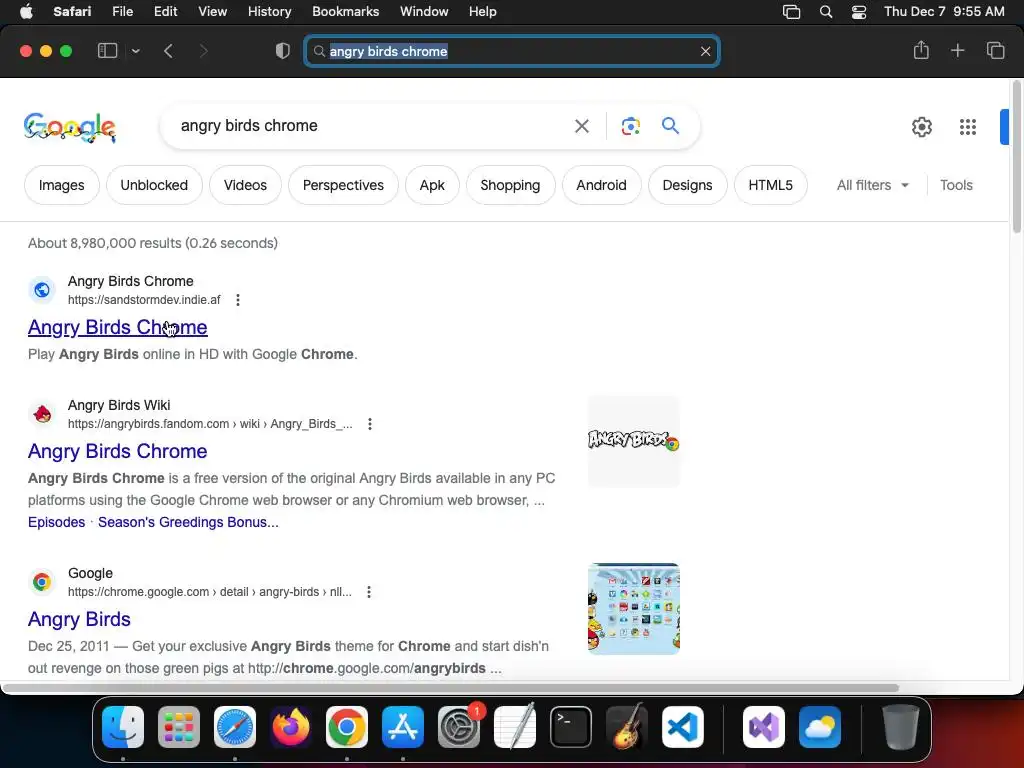Viewport: 1024px width, 768px height.
Task: Open the sandstormdev Angry Birds Chrome link
Action: click(x=118, y=327)
